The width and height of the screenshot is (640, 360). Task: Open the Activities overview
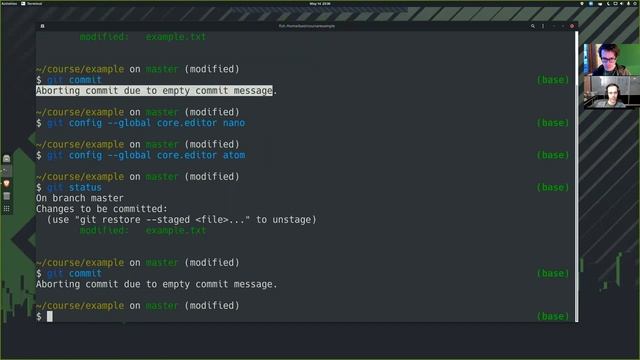click(9, 3)
